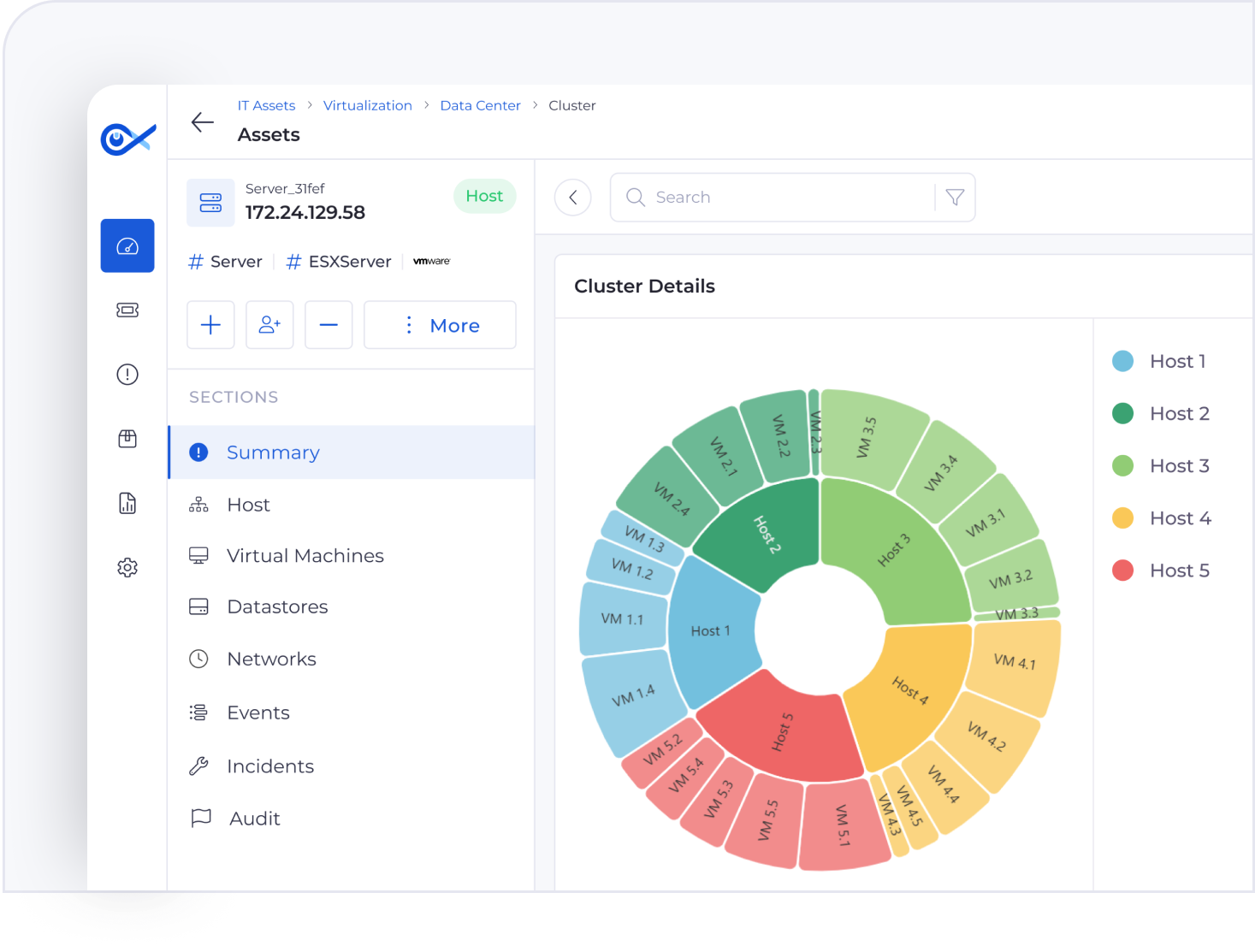
Task: Click the VM 4.1 chart segment
Action: pyautogui.click(x=1015, y=662)
